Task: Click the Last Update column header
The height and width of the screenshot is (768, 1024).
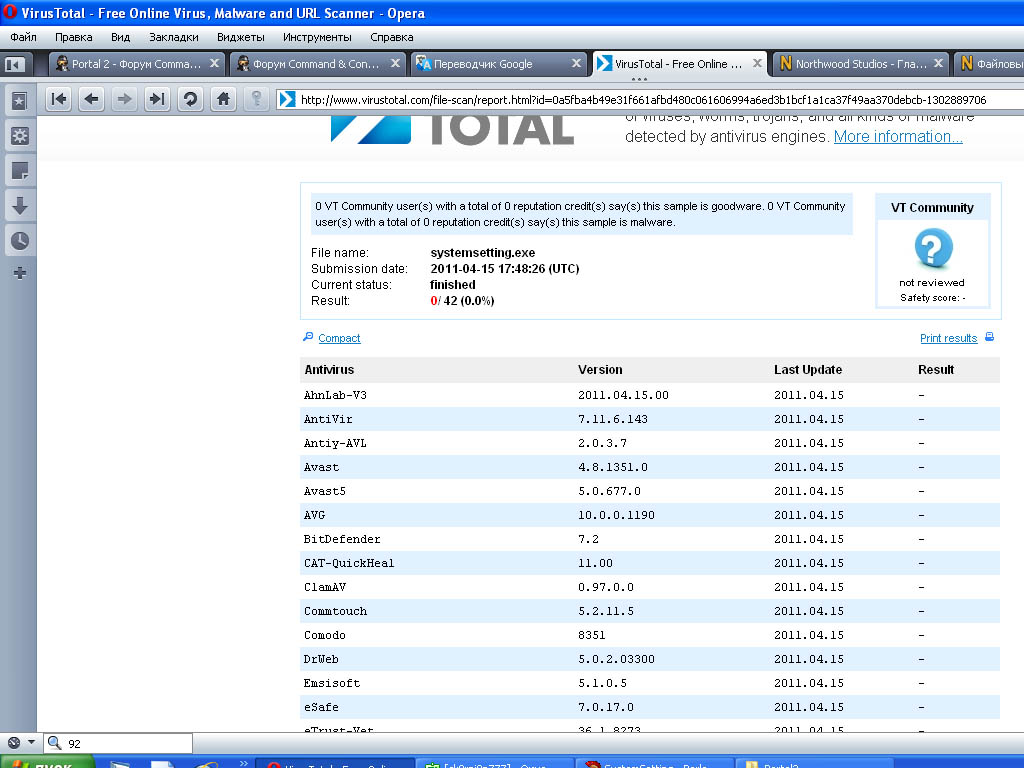Action: tap(808, 370)
